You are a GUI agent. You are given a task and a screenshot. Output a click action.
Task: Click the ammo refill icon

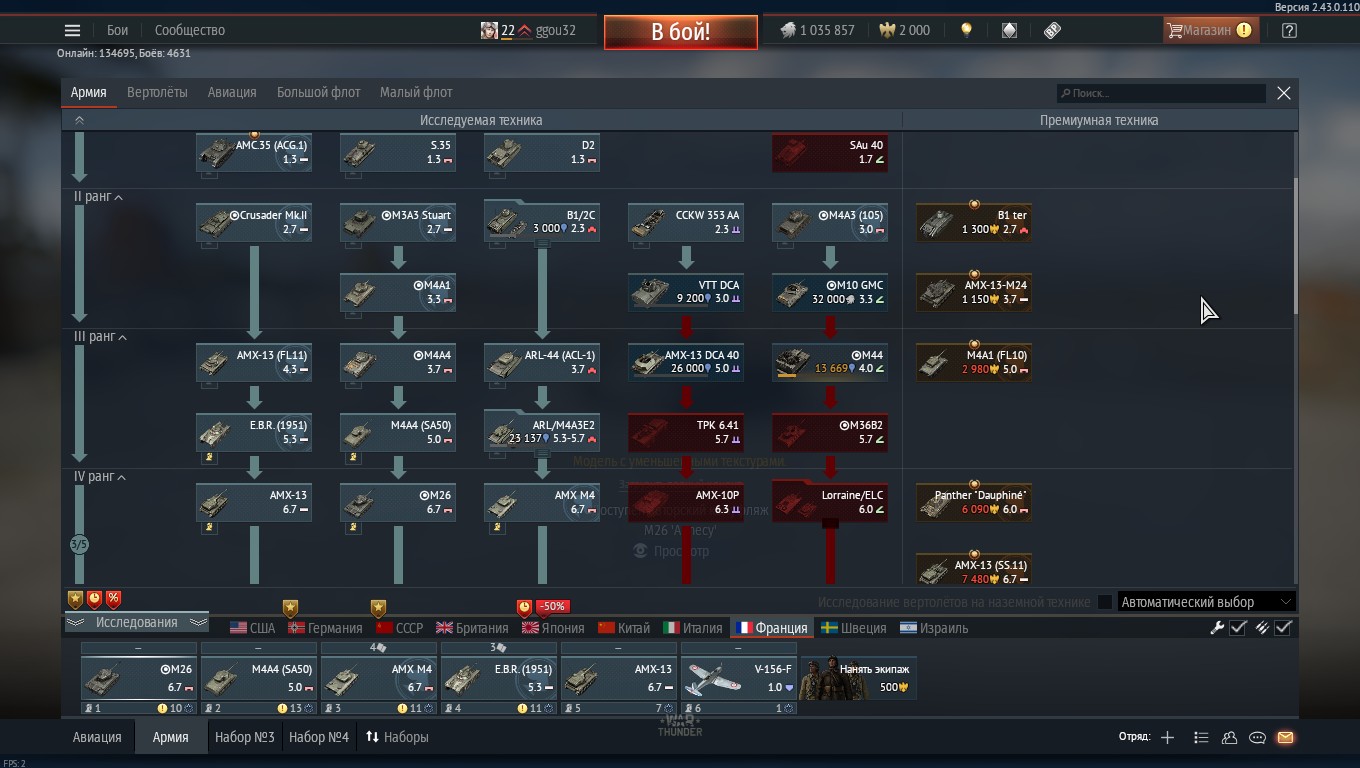tap(1262, 628)
